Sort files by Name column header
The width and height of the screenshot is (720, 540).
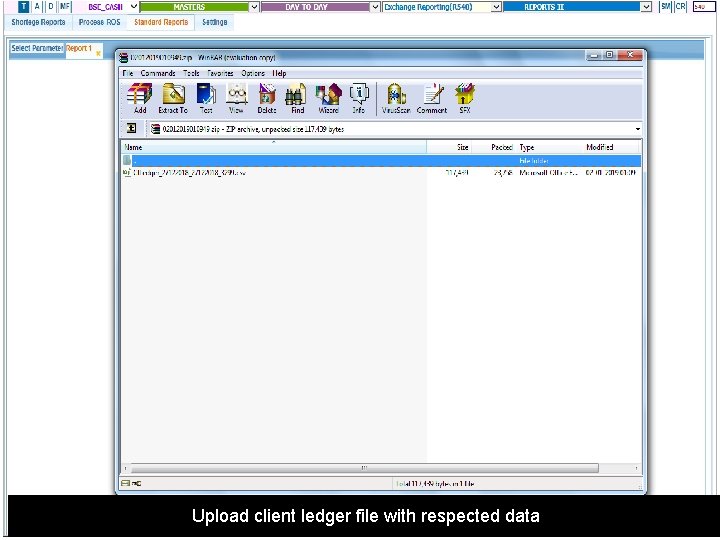click(x=274, y=147)
